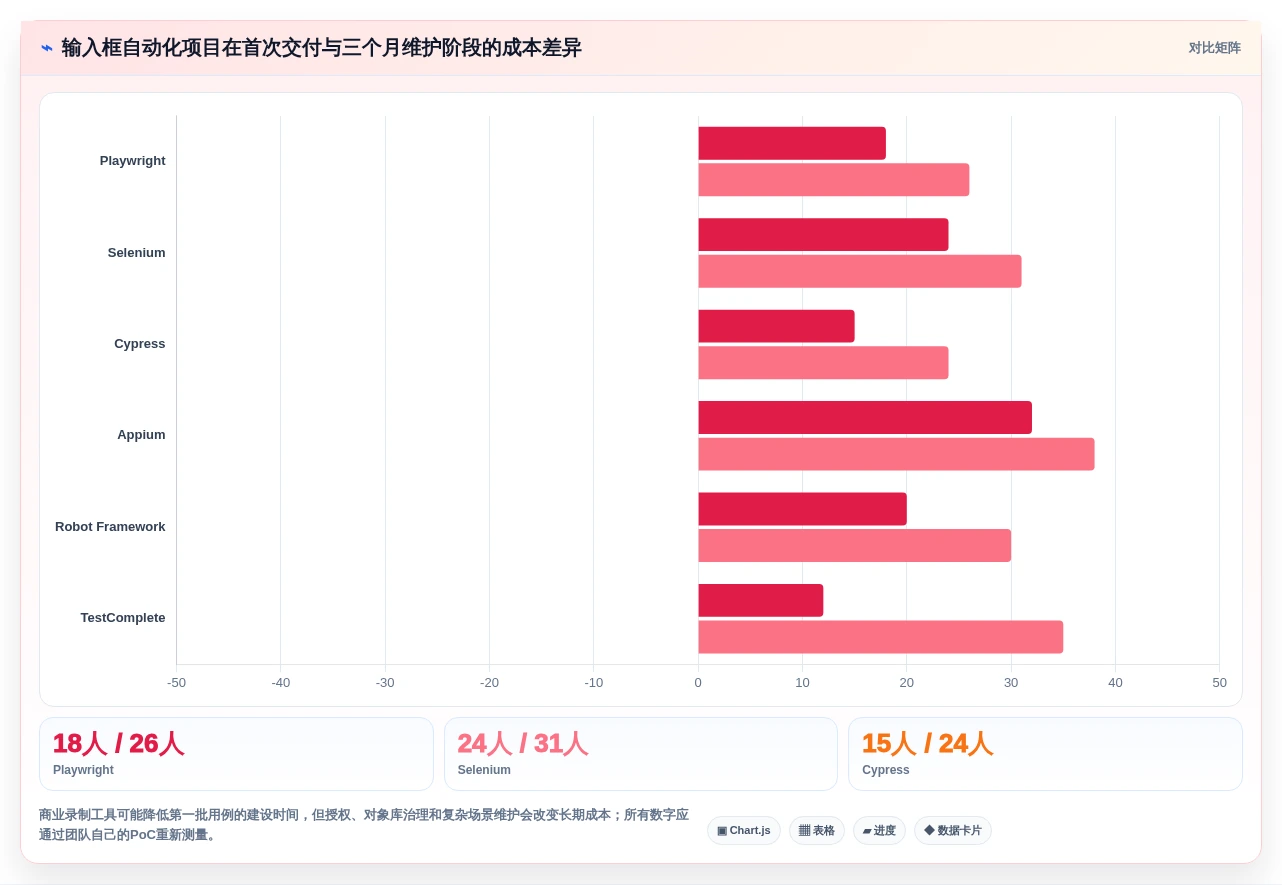1282x885 pixels.
Task: Click the Cypress dark red bar
Action: tap(776, 326)
